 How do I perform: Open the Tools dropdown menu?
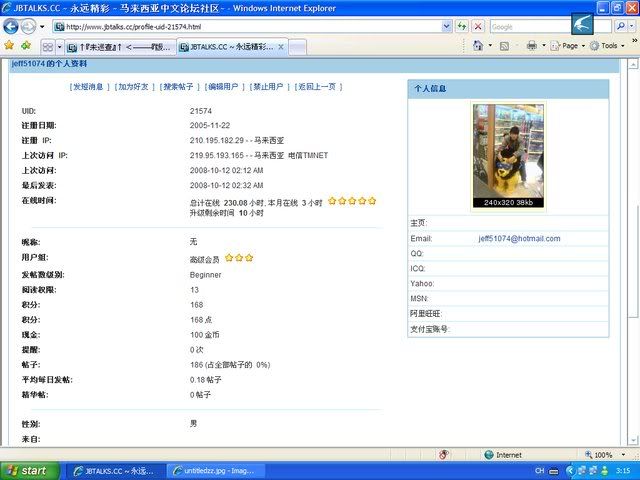coord(607,46)
